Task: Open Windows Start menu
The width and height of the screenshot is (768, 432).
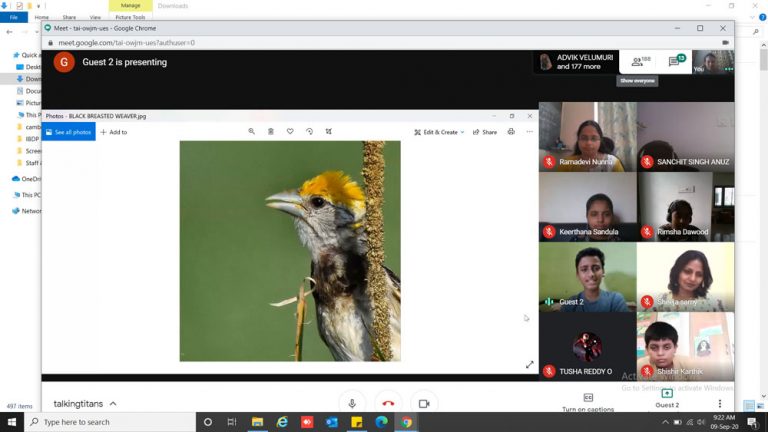Action: [12, 422]
